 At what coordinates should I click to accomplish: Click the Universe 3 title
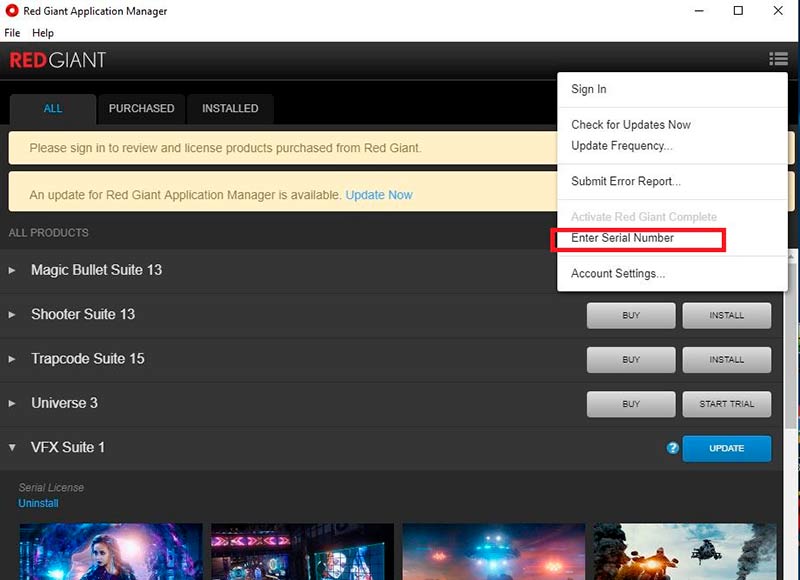pyautogui.click(x=64, y=403)
